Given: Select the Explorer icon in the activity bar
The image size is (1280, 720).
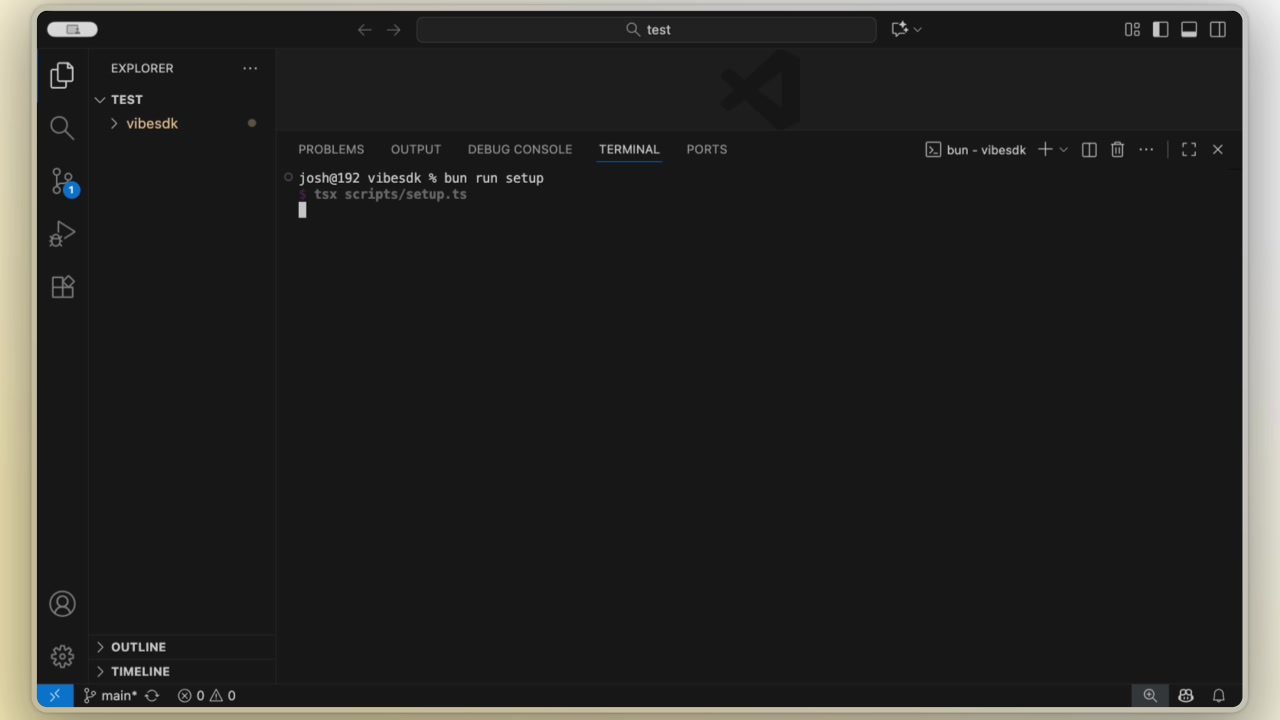Looking at the screenshot, I should tap(62, 75).
